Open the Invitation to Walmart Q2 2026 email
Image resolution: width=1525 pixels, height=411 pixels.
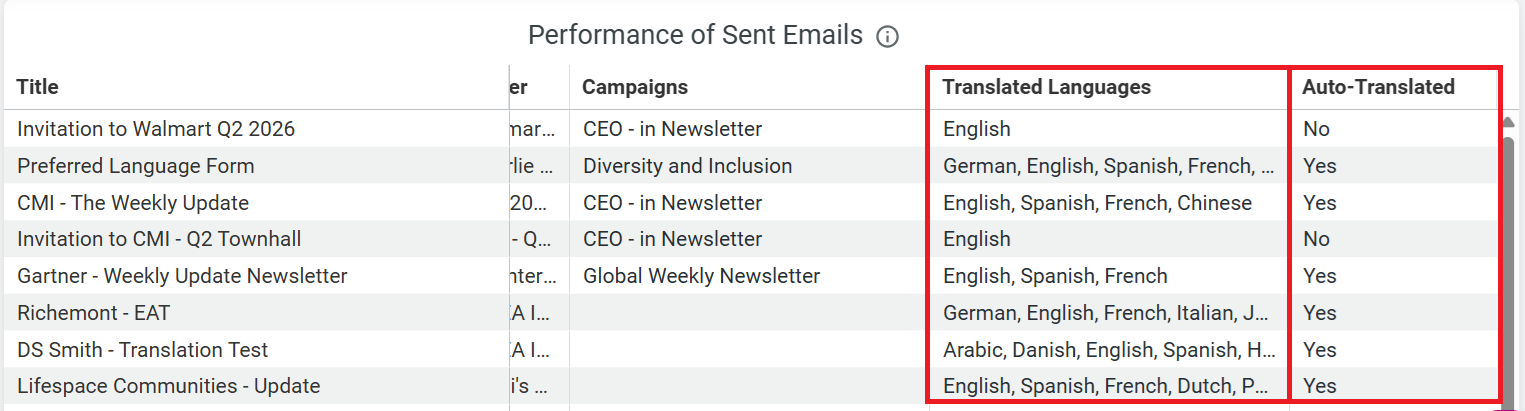click(156, 129)
